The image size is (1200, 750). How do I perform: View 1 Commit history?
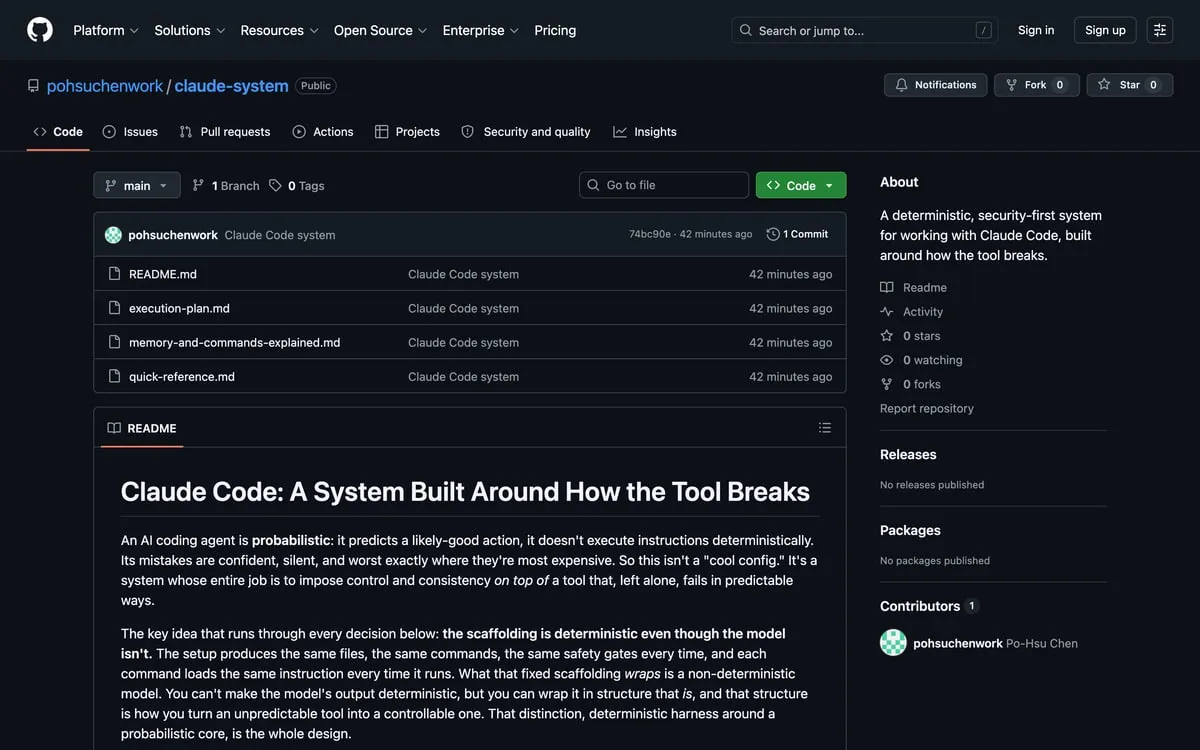(x=797, y=234)
